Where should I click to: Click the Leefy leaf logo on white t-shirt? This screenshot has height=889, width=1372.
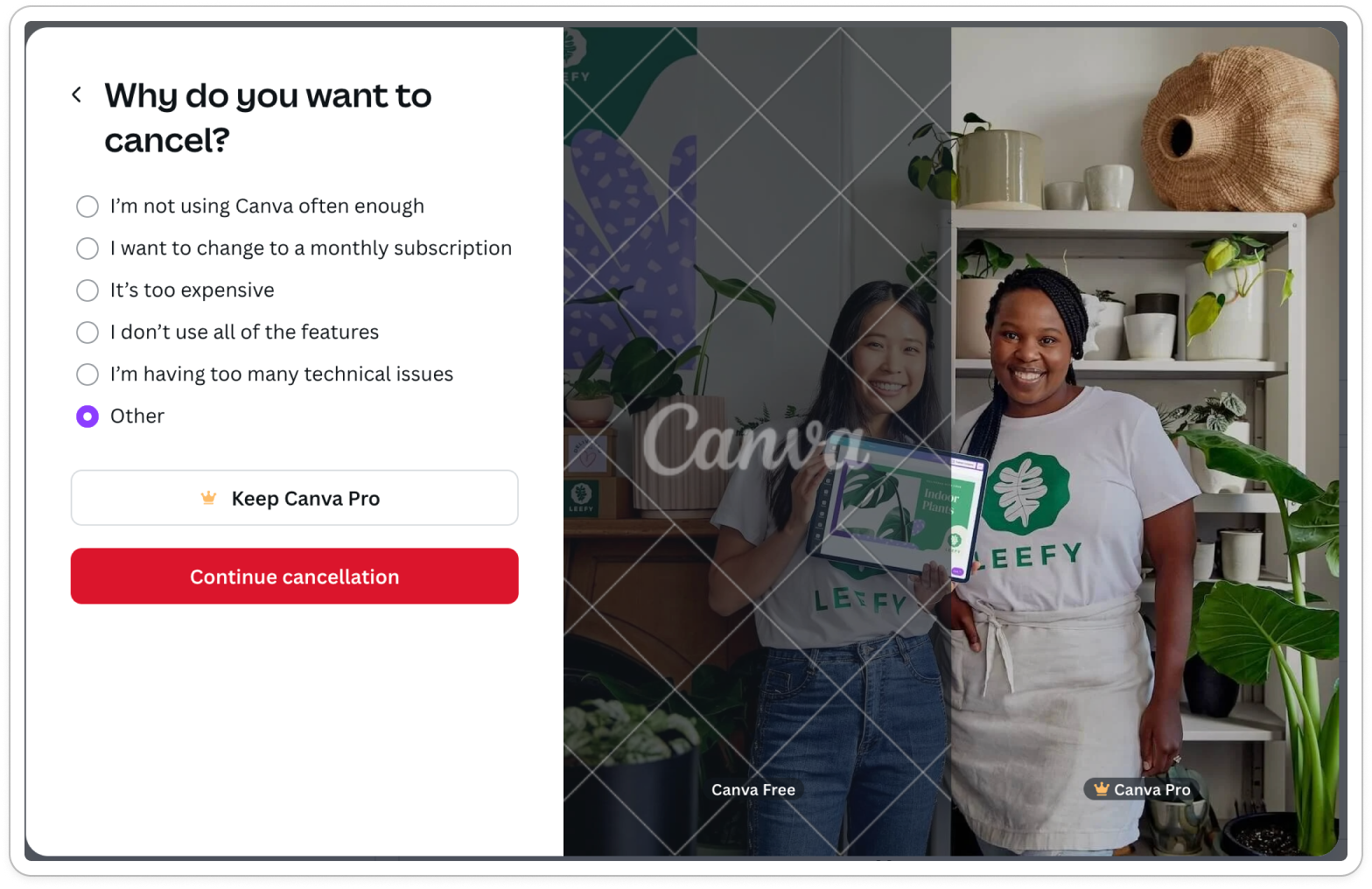tap(1025, 494)
